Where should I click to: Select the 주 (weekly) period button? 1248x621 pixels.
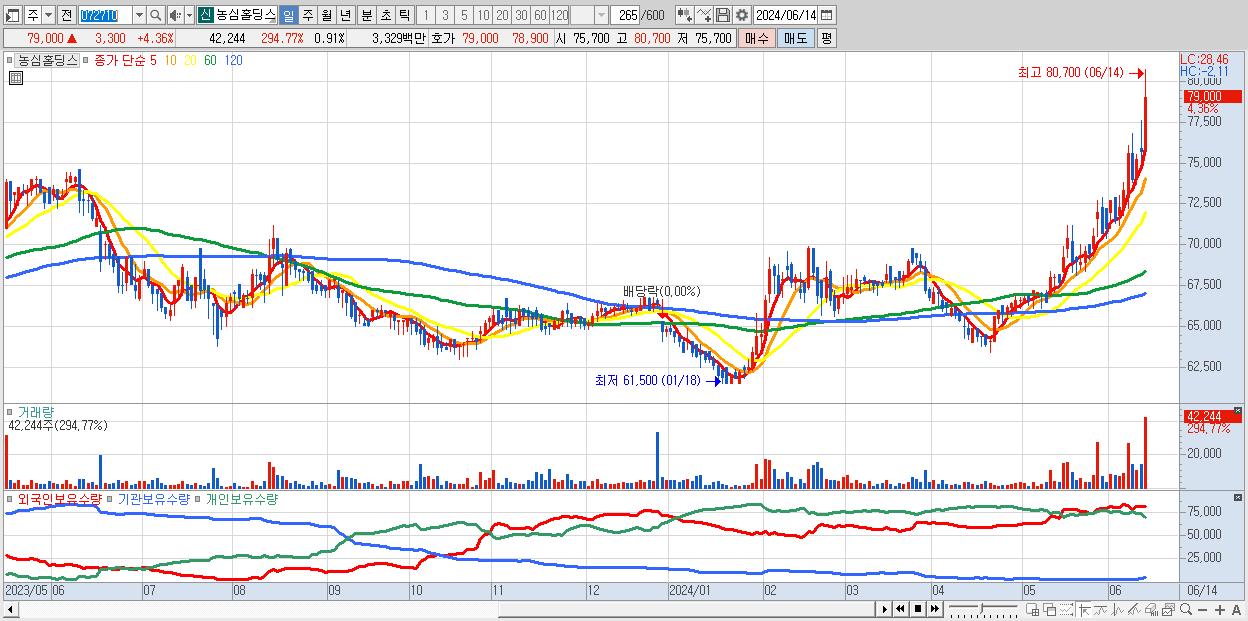(x=307, y=16)
